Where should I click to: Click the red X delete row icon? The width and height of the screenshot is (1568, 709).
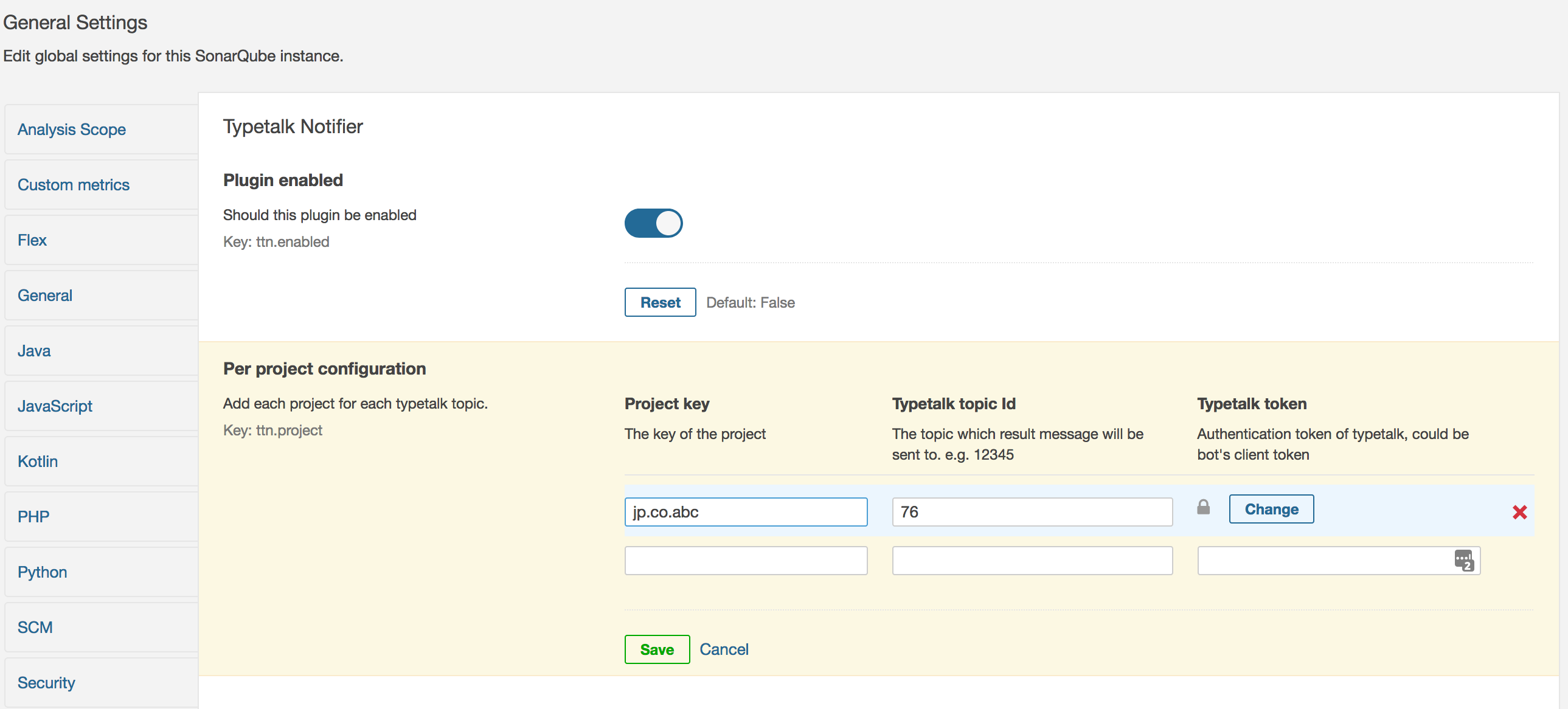(1519, 512)
